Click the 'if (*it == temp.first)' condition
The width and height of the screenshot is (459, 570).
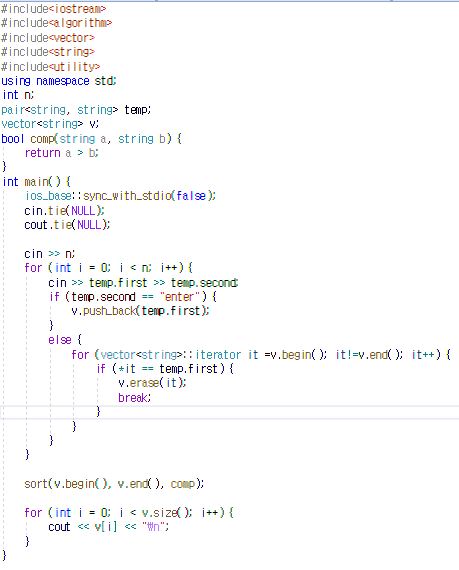coord(165,369)
